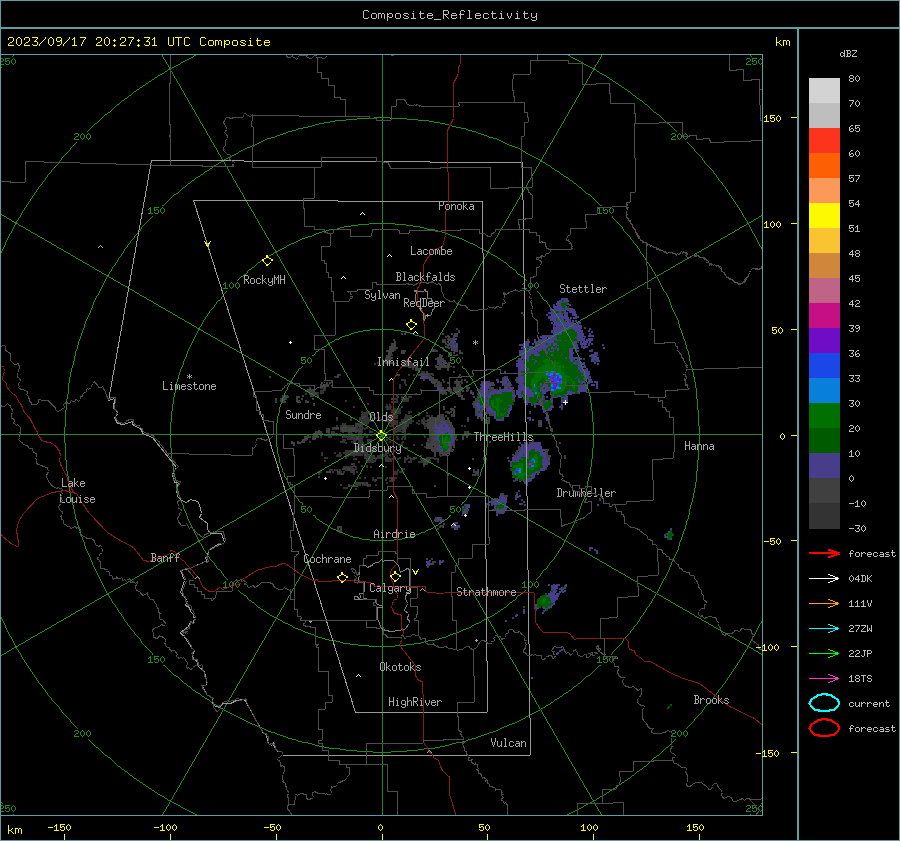Image resolution: width=900 pixels, height=841 pixels.
Task: Select the cyan 'current' ellipse icon
Action: tap(824, 703)
